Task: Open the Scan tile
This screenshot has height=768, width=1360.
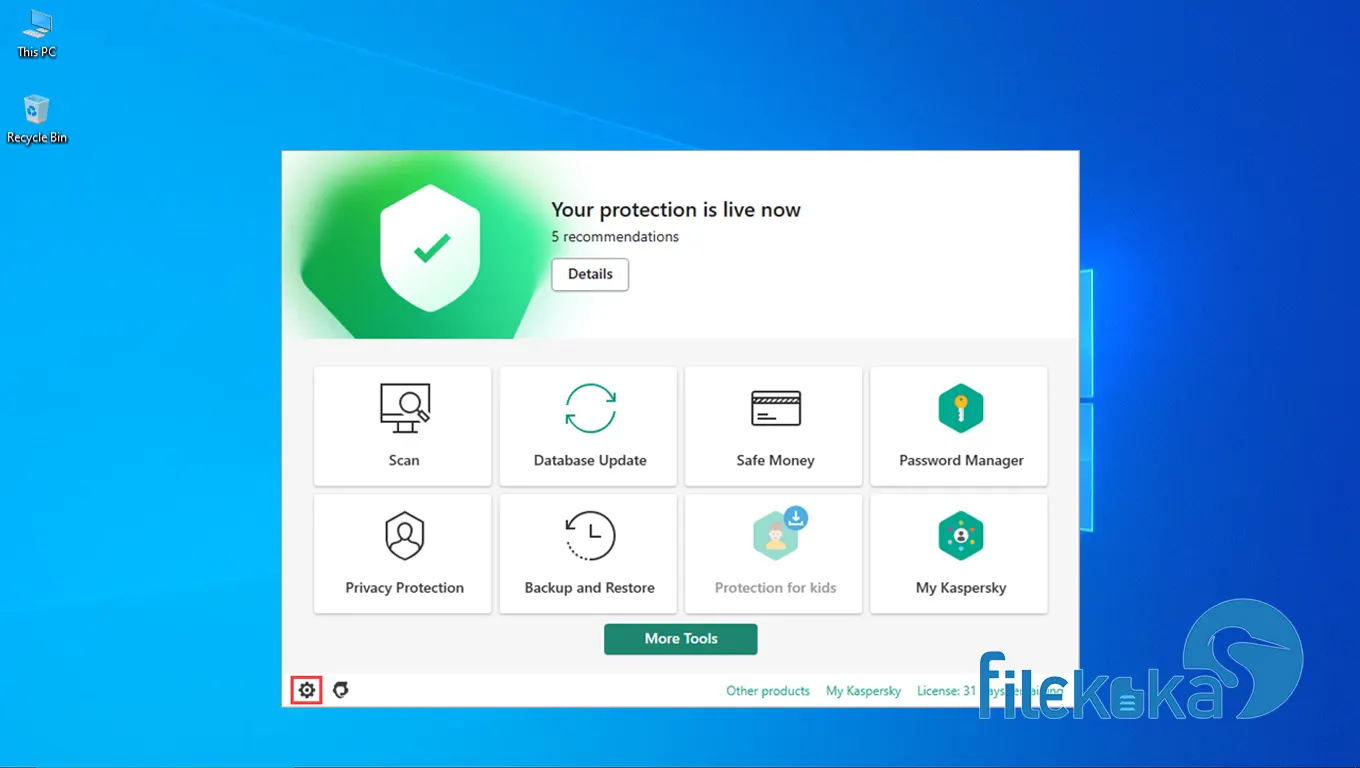Action: click(403, 426)
